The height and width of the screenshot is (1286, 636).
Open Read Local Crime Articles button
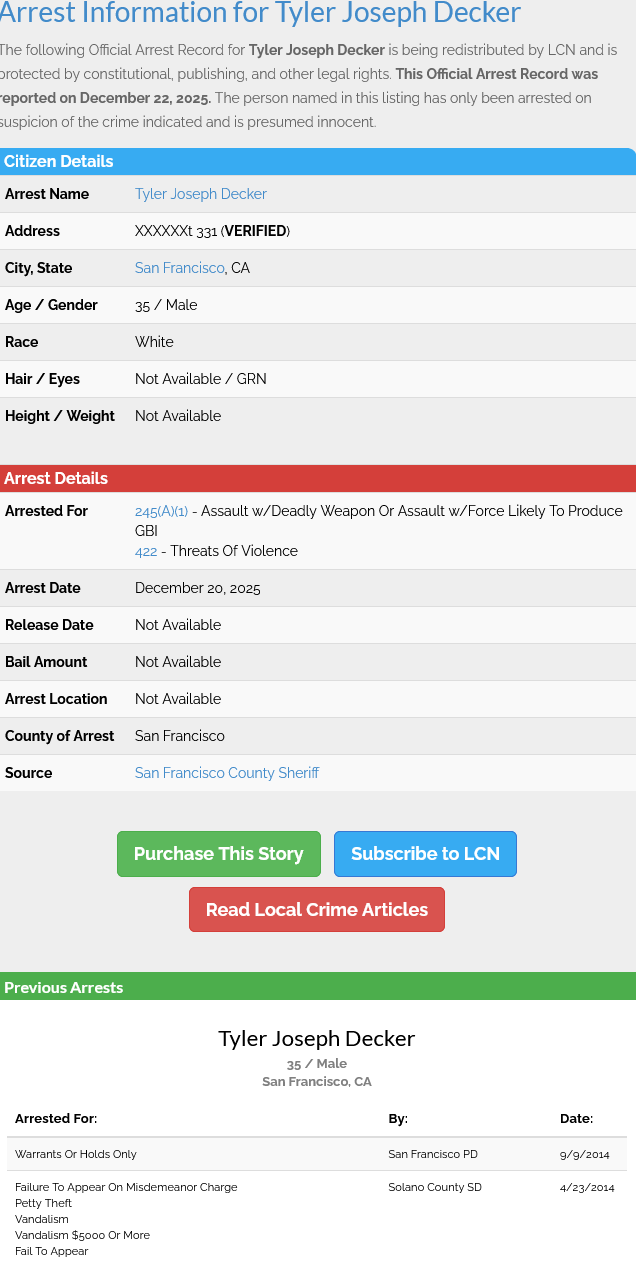coord(316,910)
